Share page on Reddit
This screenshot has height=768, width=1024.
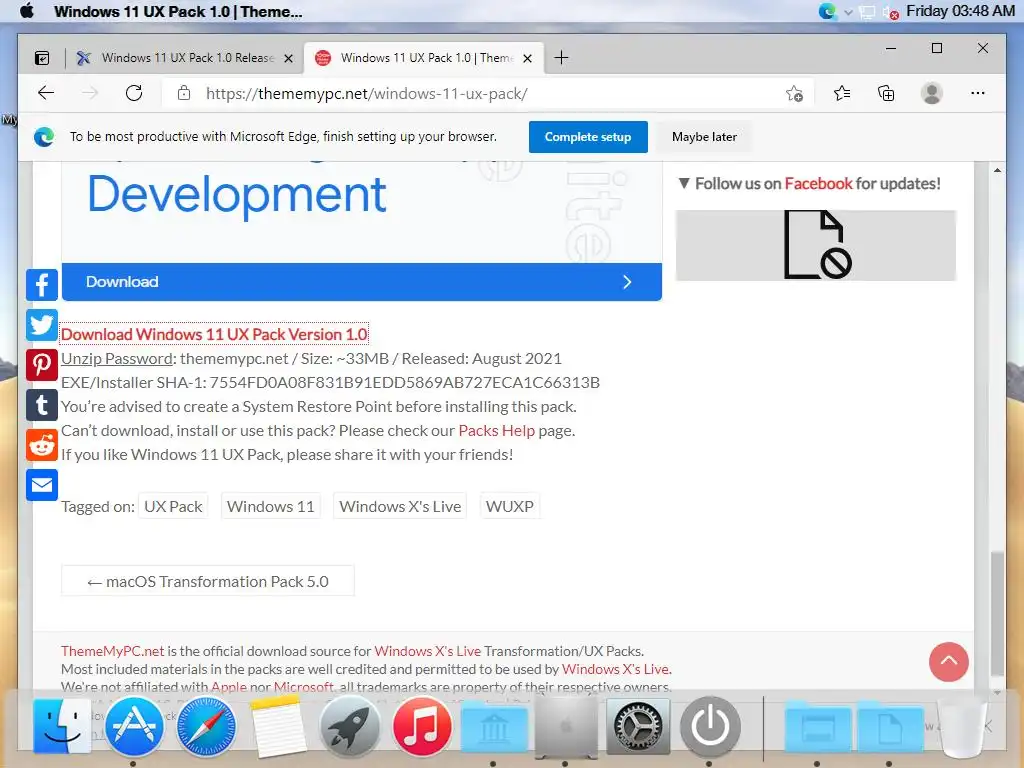click(42, 445)
